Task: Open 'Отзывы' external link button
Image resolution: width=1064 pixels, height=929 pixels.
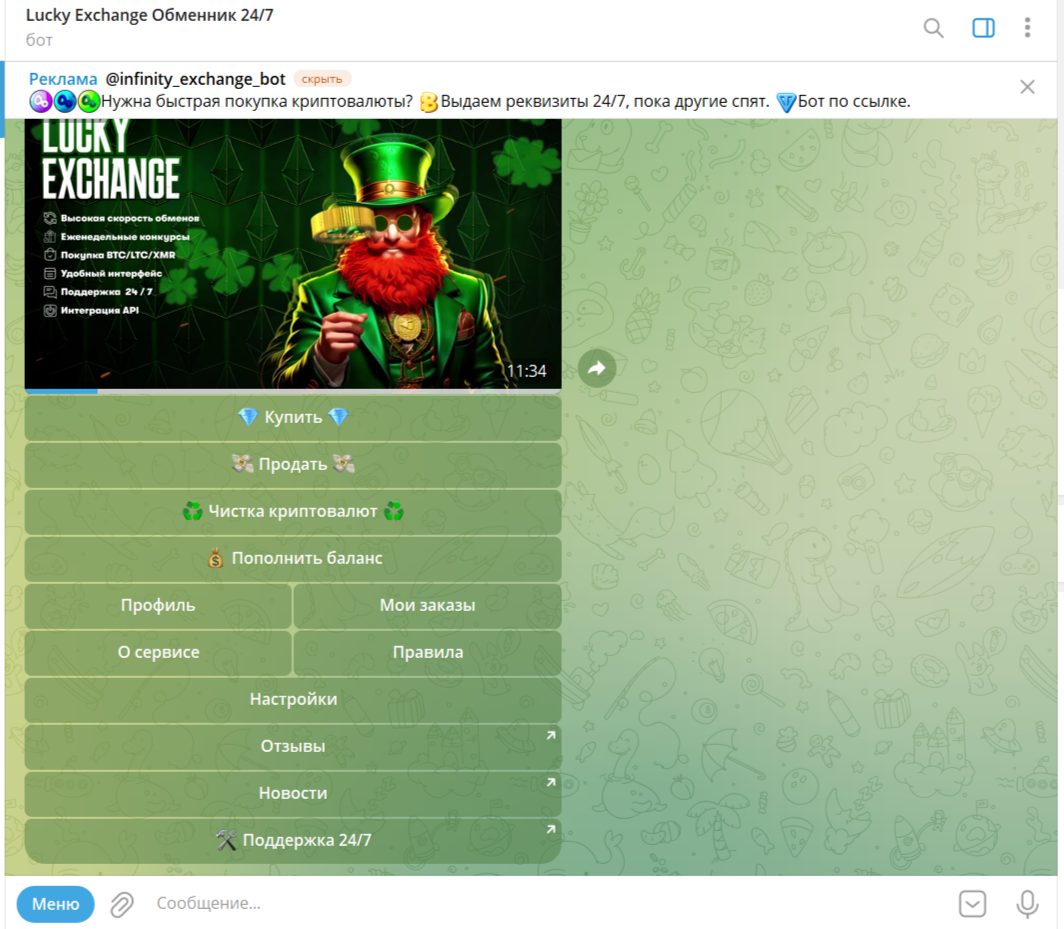Action: [x=293, y=746]
